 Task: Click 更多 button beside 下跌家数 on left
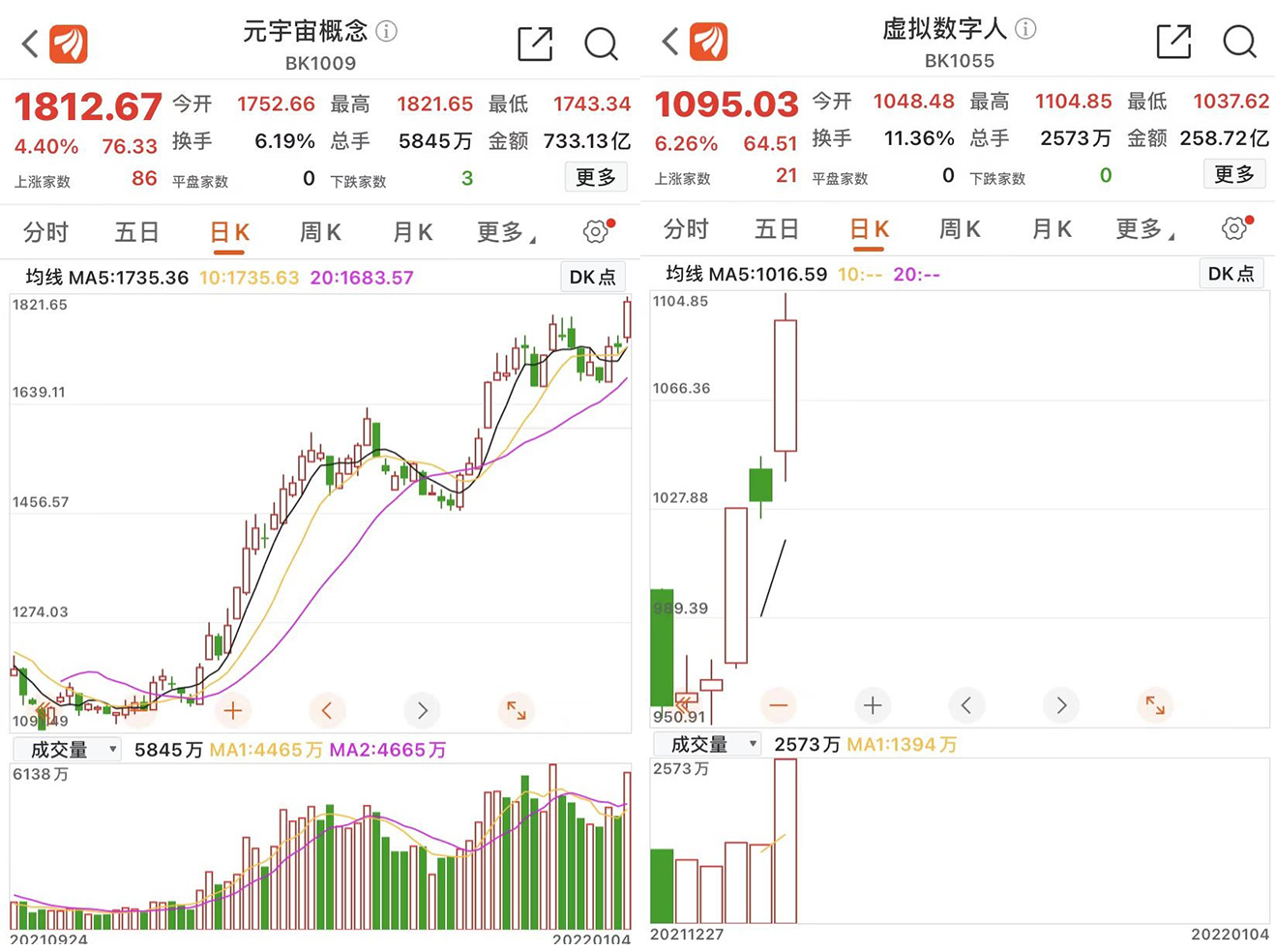click(596, 177)
